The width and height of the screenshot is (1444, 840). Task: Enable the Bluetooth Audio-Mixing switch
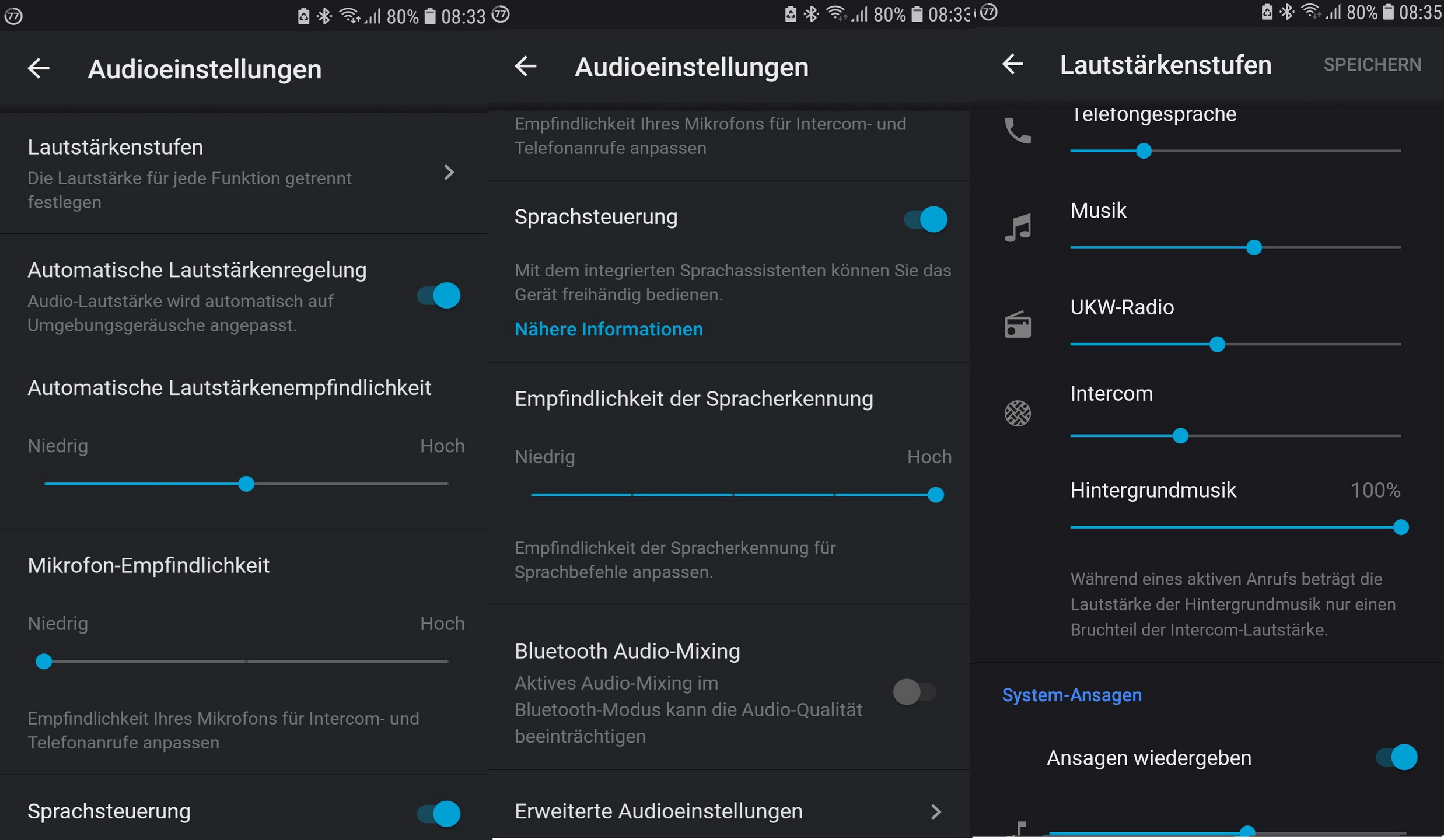(x=914, y=692)
